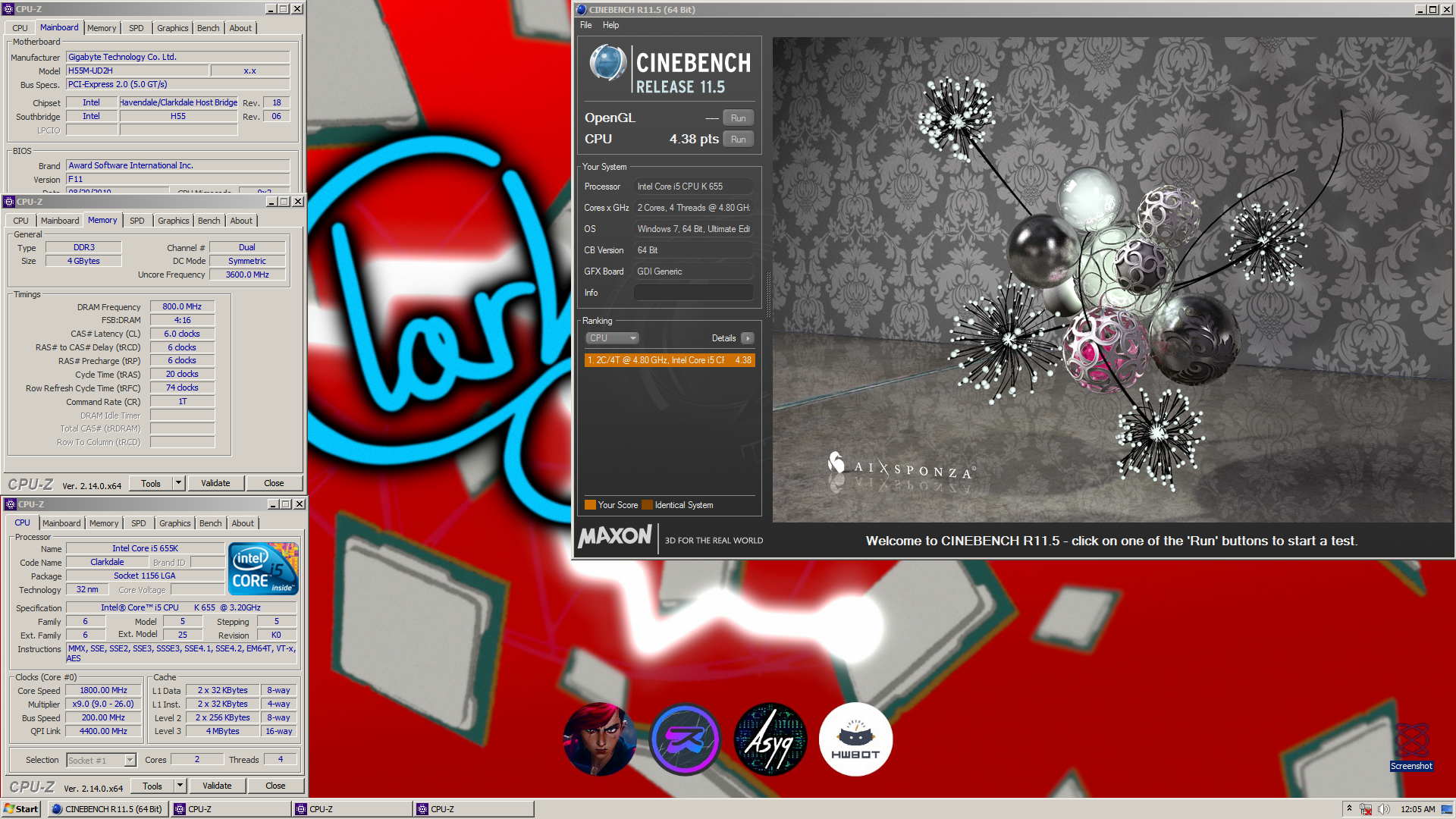The width and height of the screenshot is (1456, 819).
Task: Click Intel Core i5 CPU K 655 processor field
Action: click(694, 187)
